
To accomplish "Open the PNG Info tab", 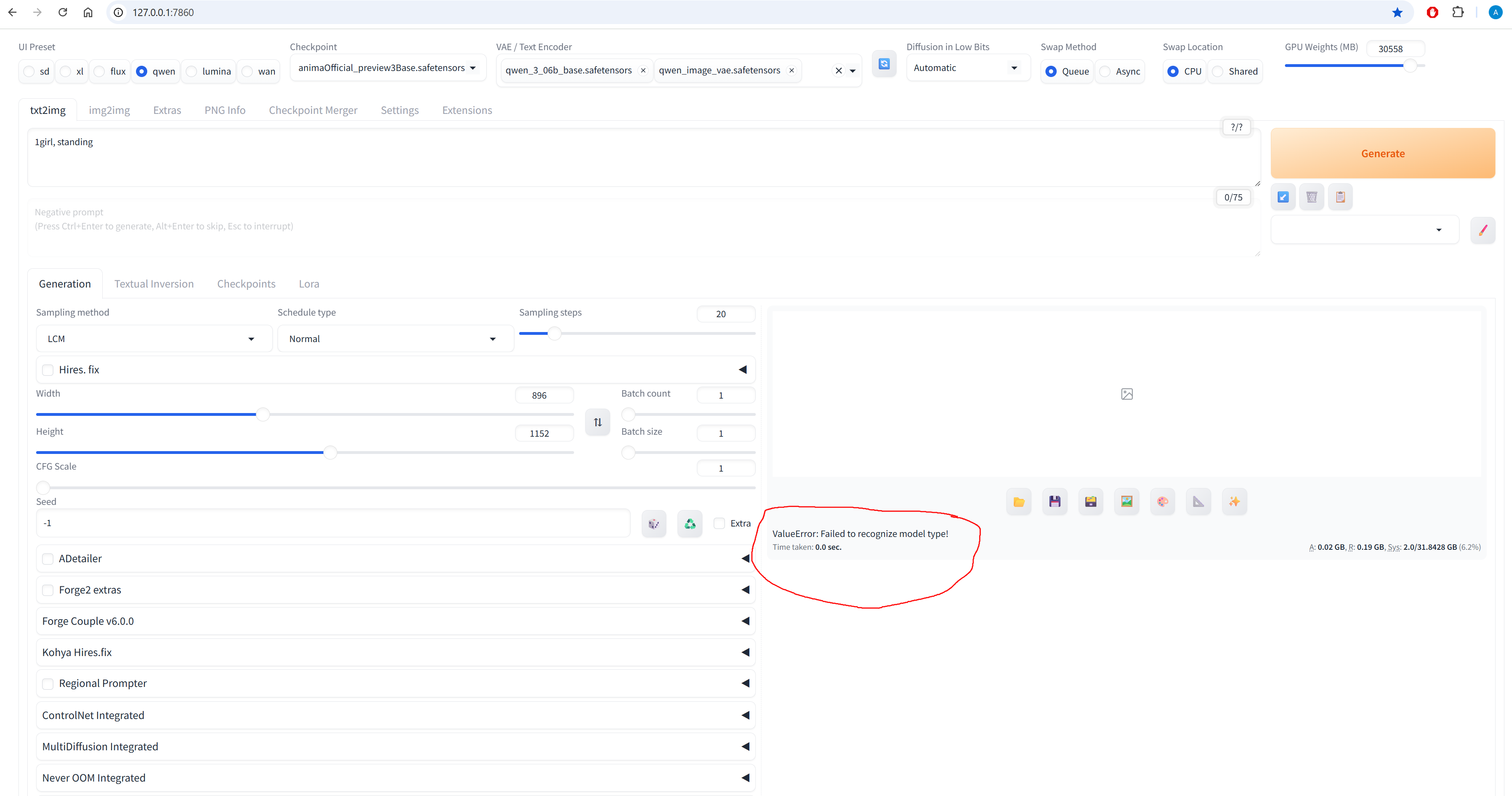I will 225,110.
